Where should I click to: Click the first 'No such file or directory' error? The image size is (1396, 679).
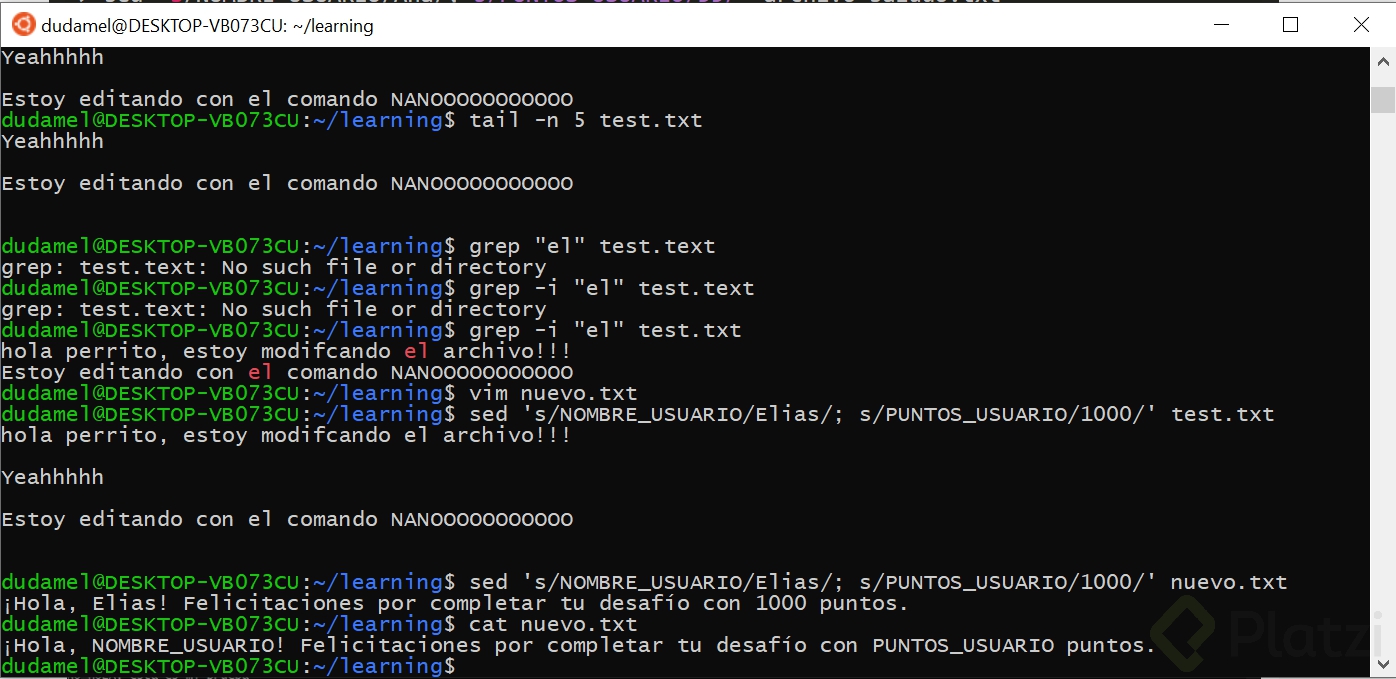384,267
